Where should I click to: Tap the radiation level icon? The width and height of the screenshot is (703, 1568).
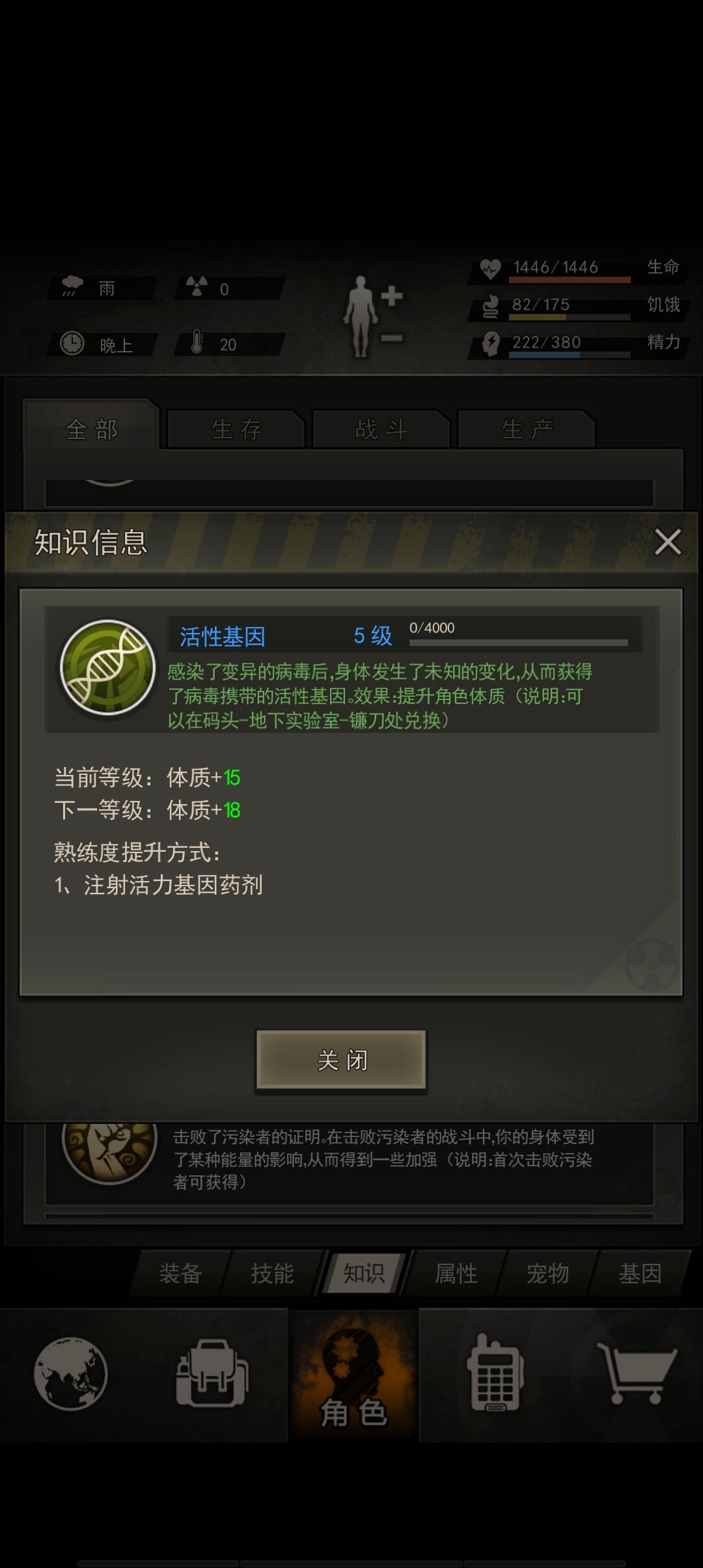coord(197,286)
